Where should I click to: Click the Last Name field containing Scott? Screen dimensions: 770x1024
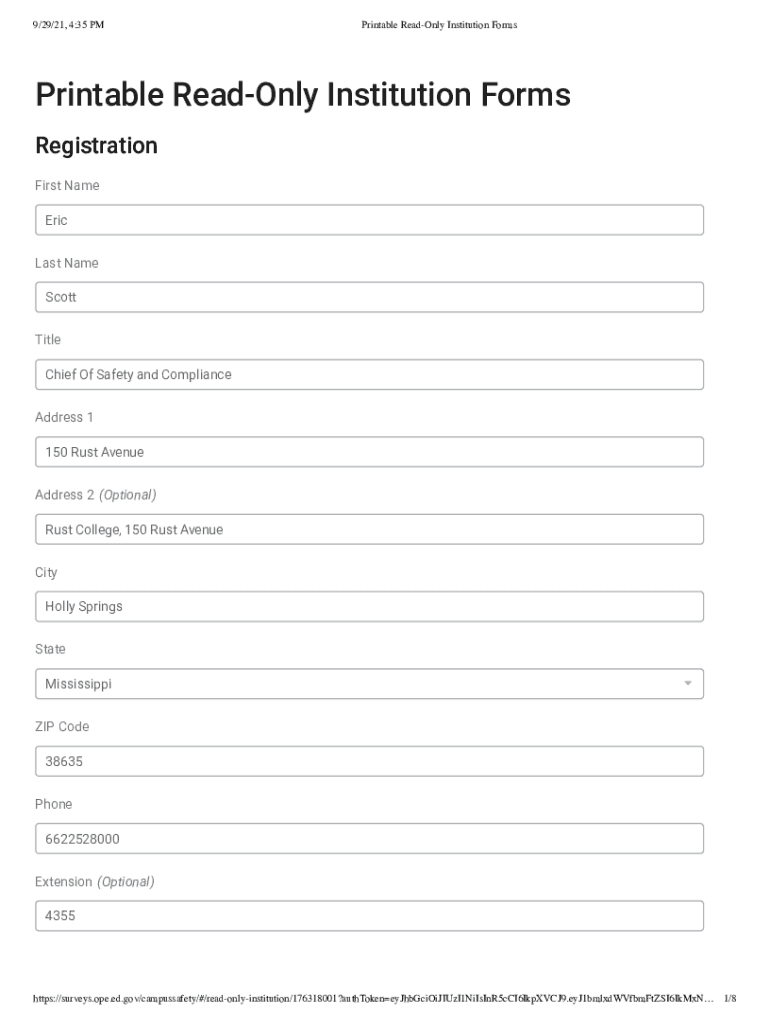tap(369, 297)
